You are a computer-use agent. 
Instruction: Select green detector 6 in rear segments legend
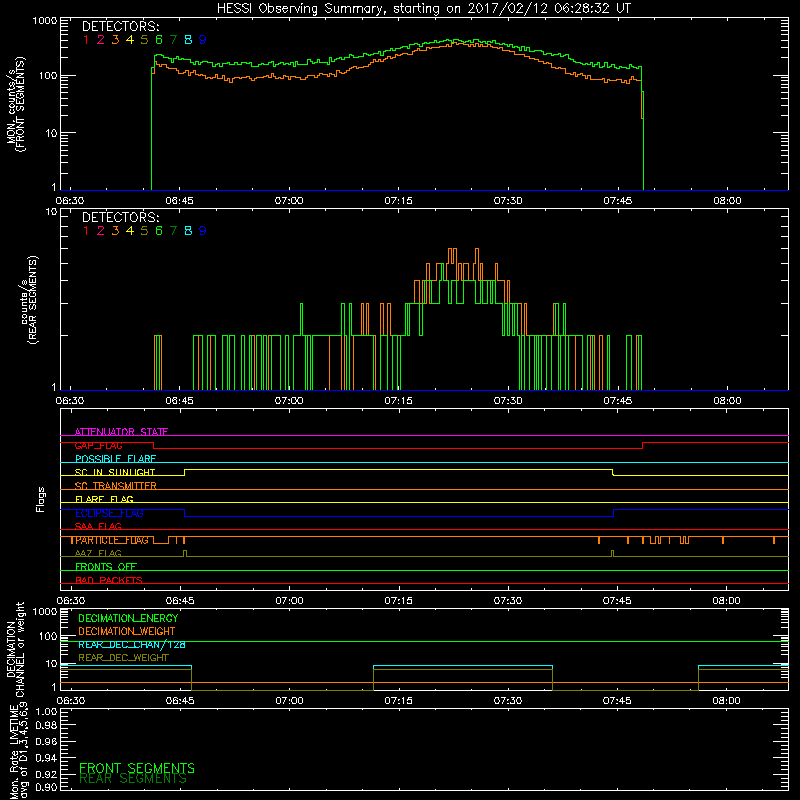159,231
